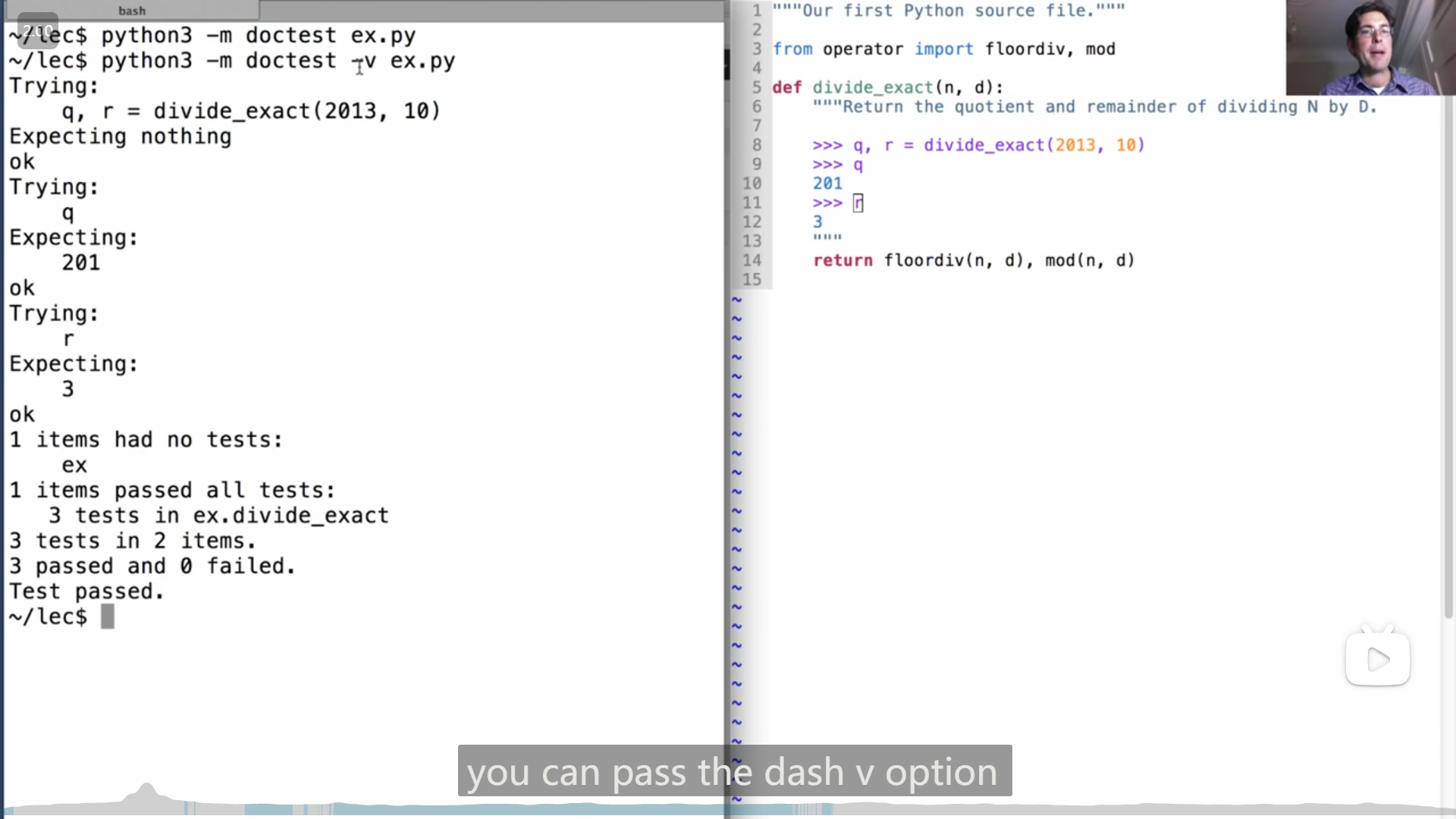Select the bash terminal tab
1456x819 pixels.
point(132,11)
